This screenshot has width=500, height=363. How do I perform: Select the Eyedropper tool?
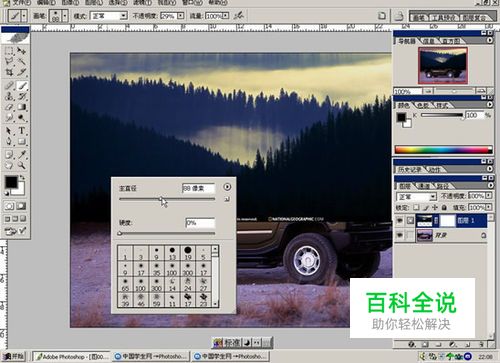(22, 155)
